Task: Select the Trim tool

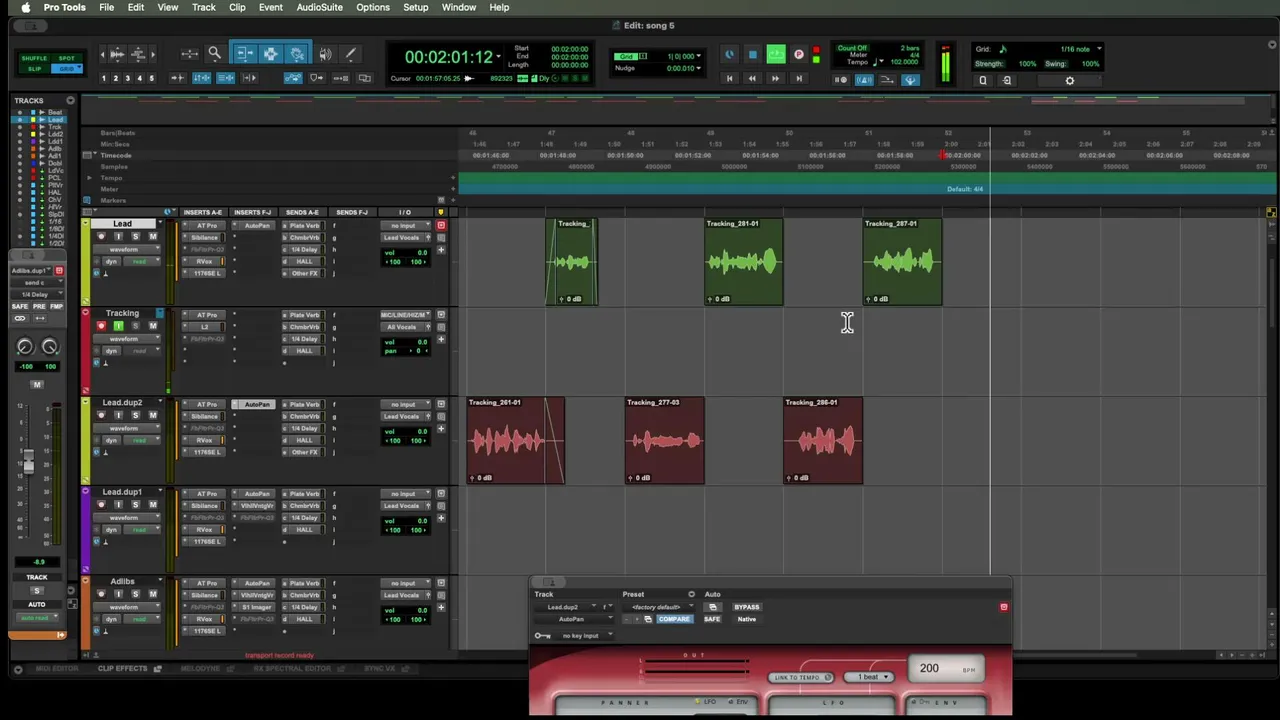Action: [244, 54]
